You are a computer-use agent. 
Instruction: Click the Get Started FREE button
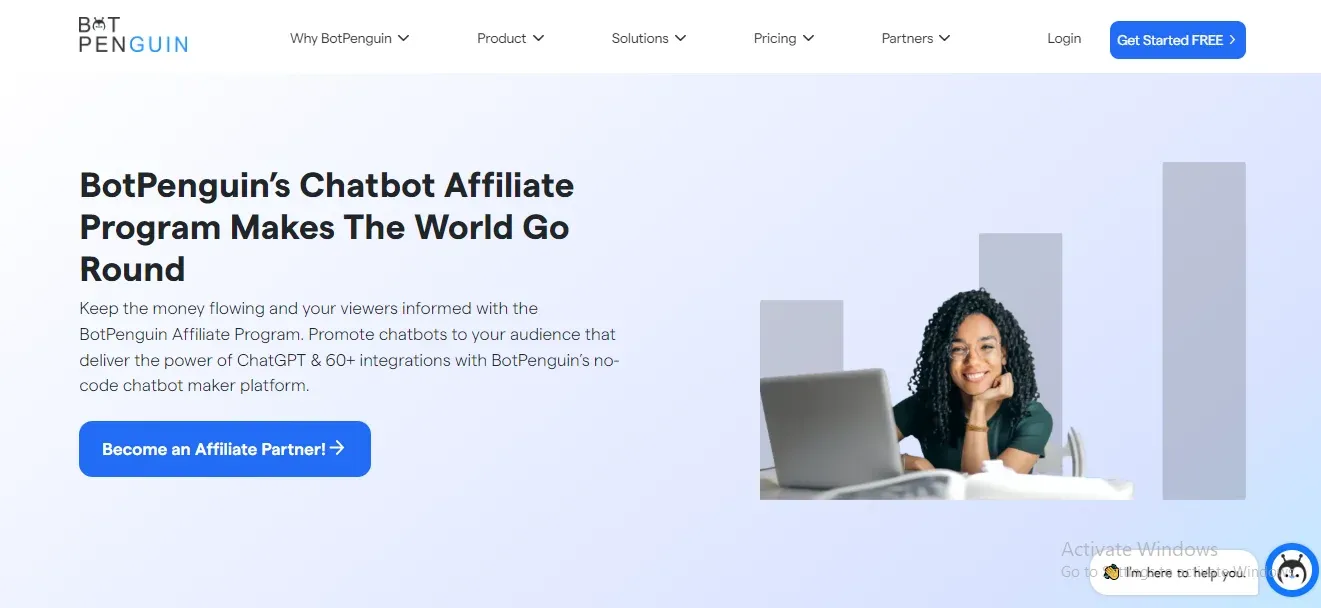pos(1178,40)
